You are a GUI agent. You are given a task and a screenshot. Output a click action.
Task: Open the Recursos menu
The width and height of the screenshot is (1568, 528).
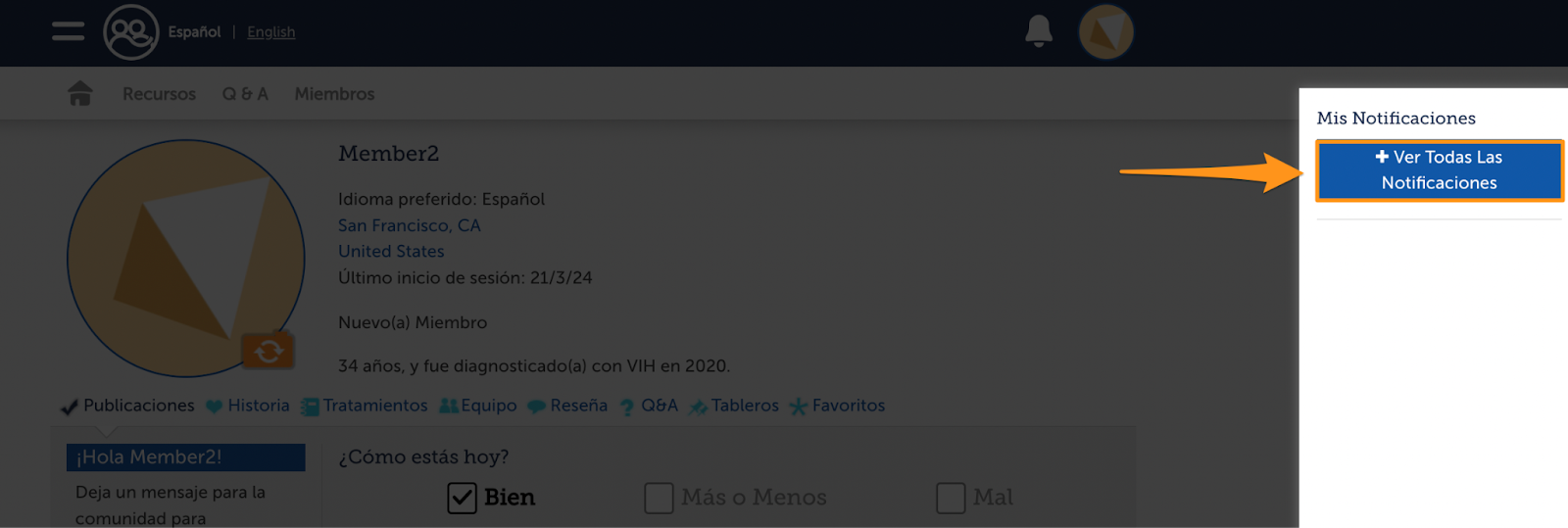(x=159, y=94)
